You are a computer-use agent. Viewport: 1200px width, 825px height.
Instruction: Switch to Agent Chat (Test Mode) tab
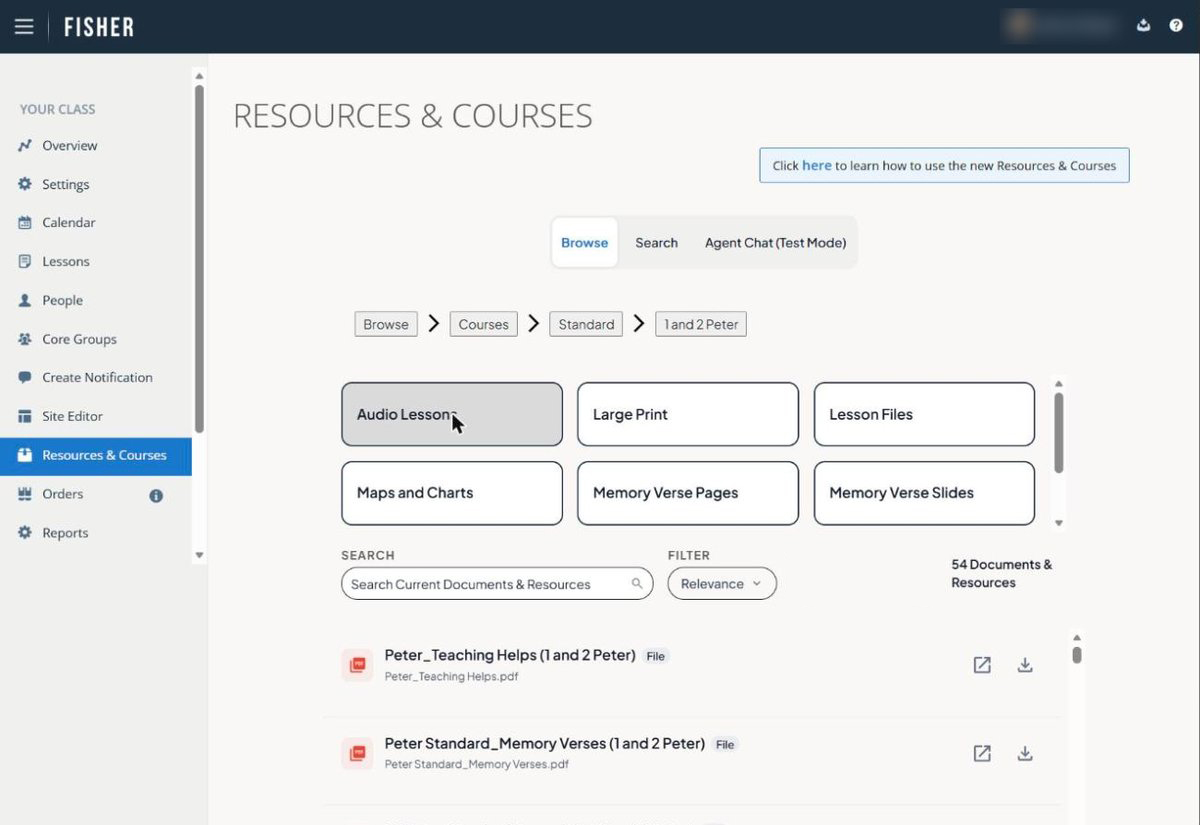point(775,243)
